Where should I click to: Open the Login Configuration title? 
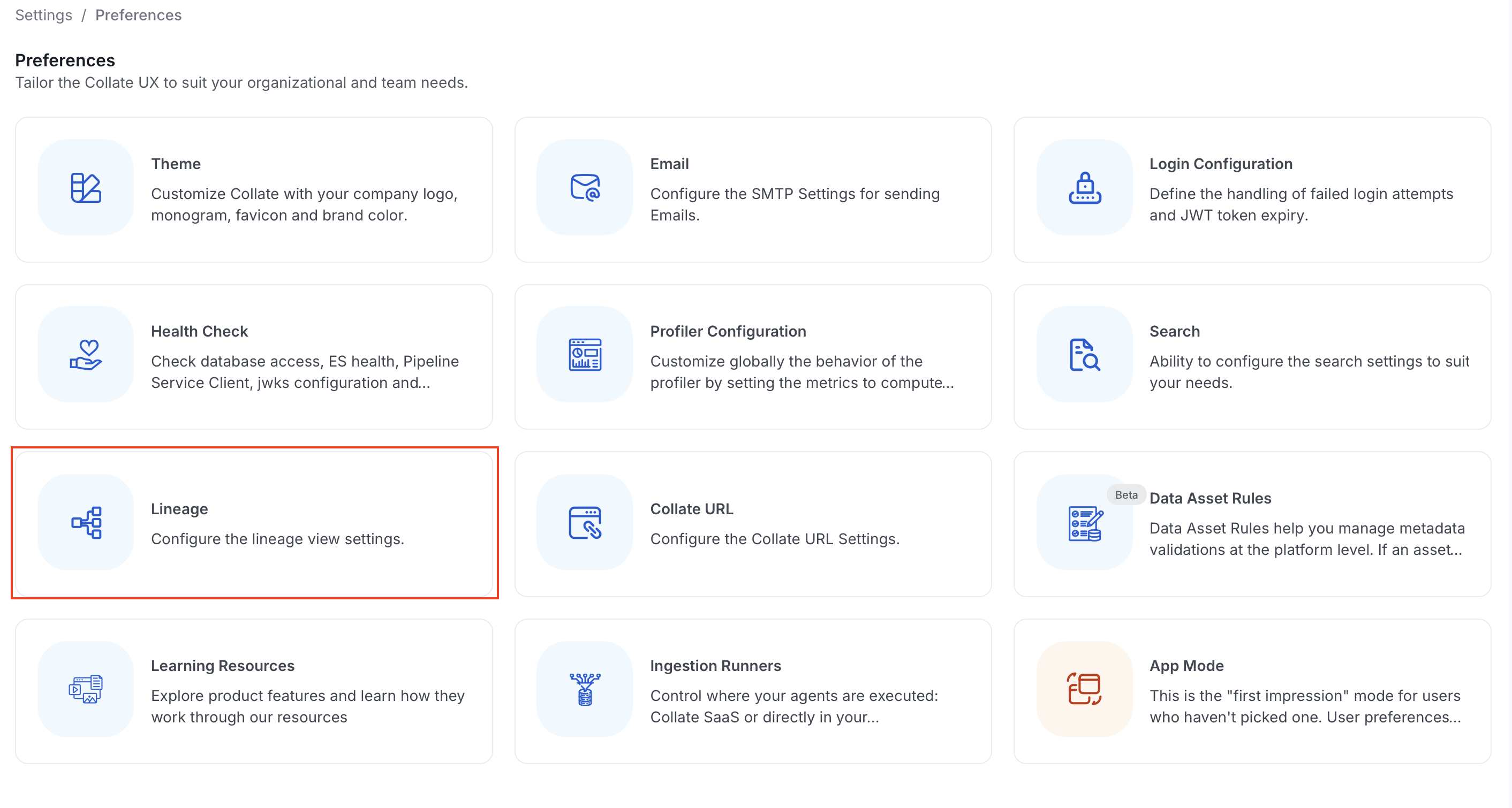(1220, 164)
